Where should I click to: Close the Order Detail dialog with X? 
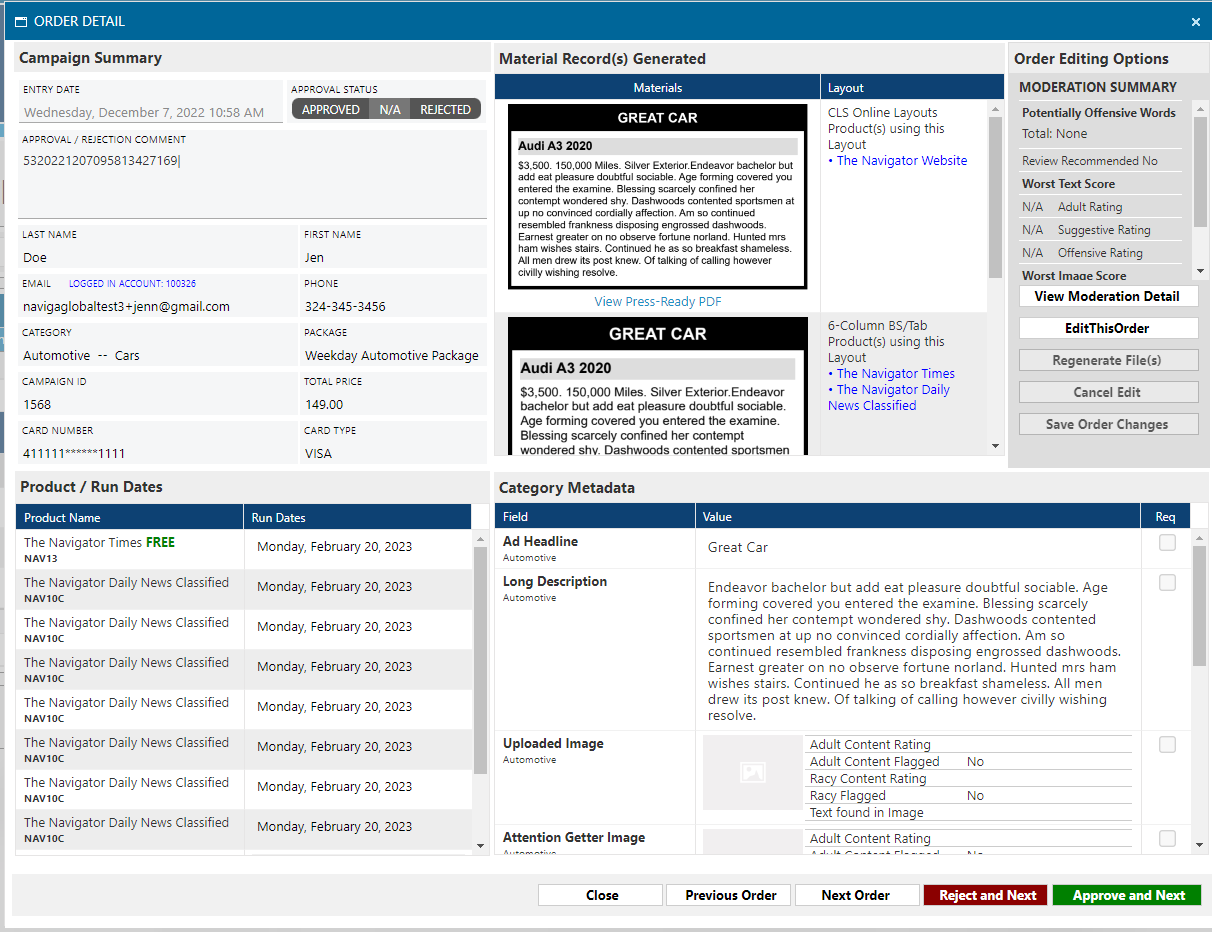1195,21
